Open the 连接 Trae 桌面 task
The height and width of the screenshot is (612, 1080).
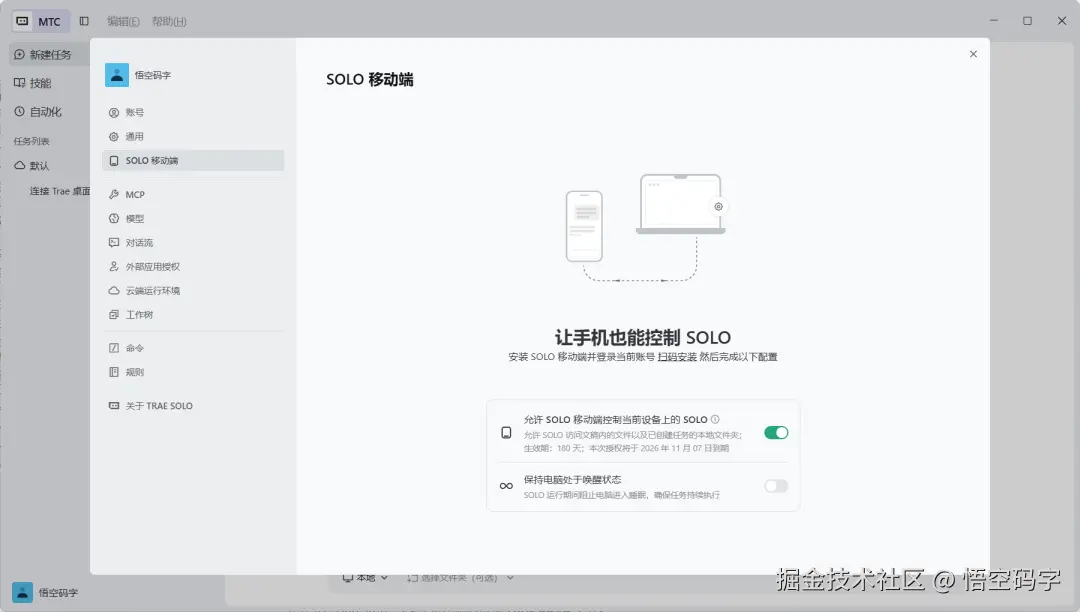tap(59, 191)
